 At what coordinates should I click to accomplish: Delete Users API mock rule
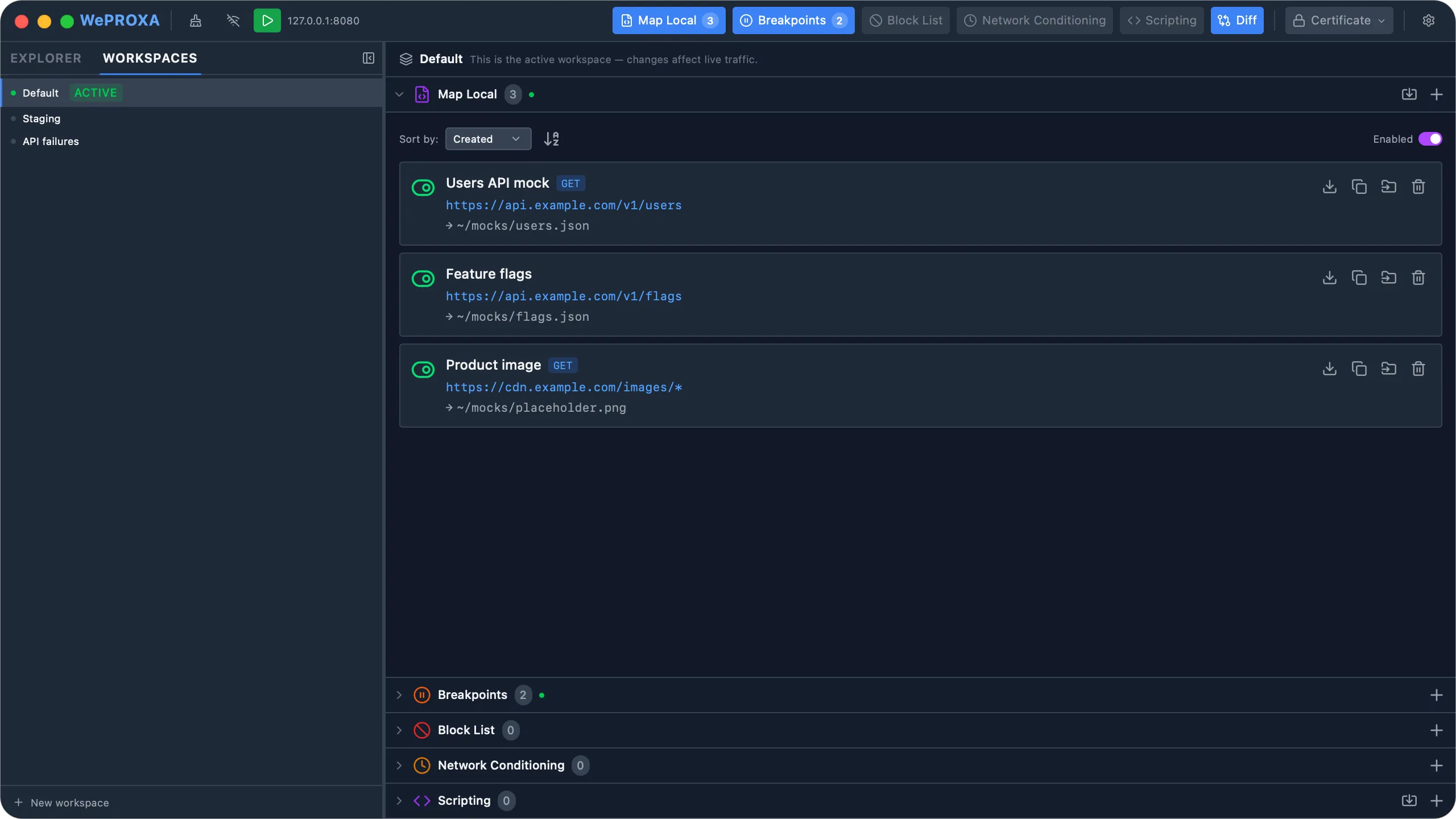1418,187
